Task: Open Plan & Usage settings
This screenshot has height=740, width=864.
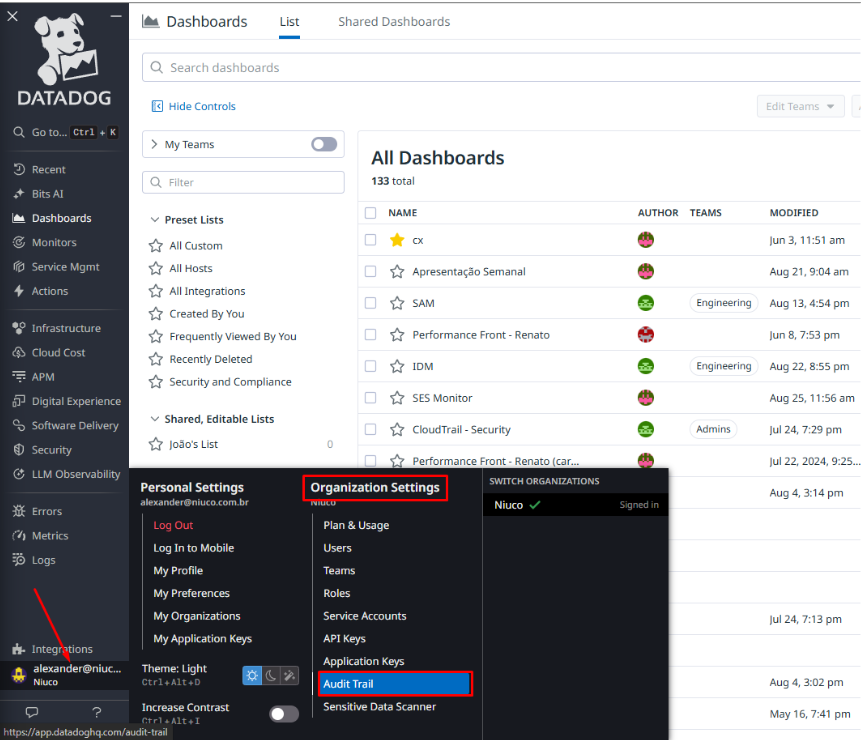Action: pos(356,525)
